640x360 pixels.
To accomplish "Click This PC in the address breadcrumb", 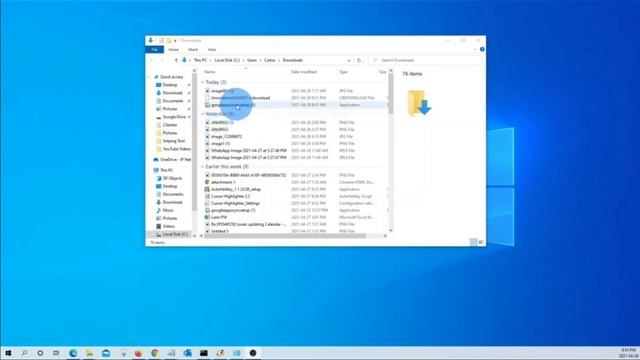I will [200, 60].
